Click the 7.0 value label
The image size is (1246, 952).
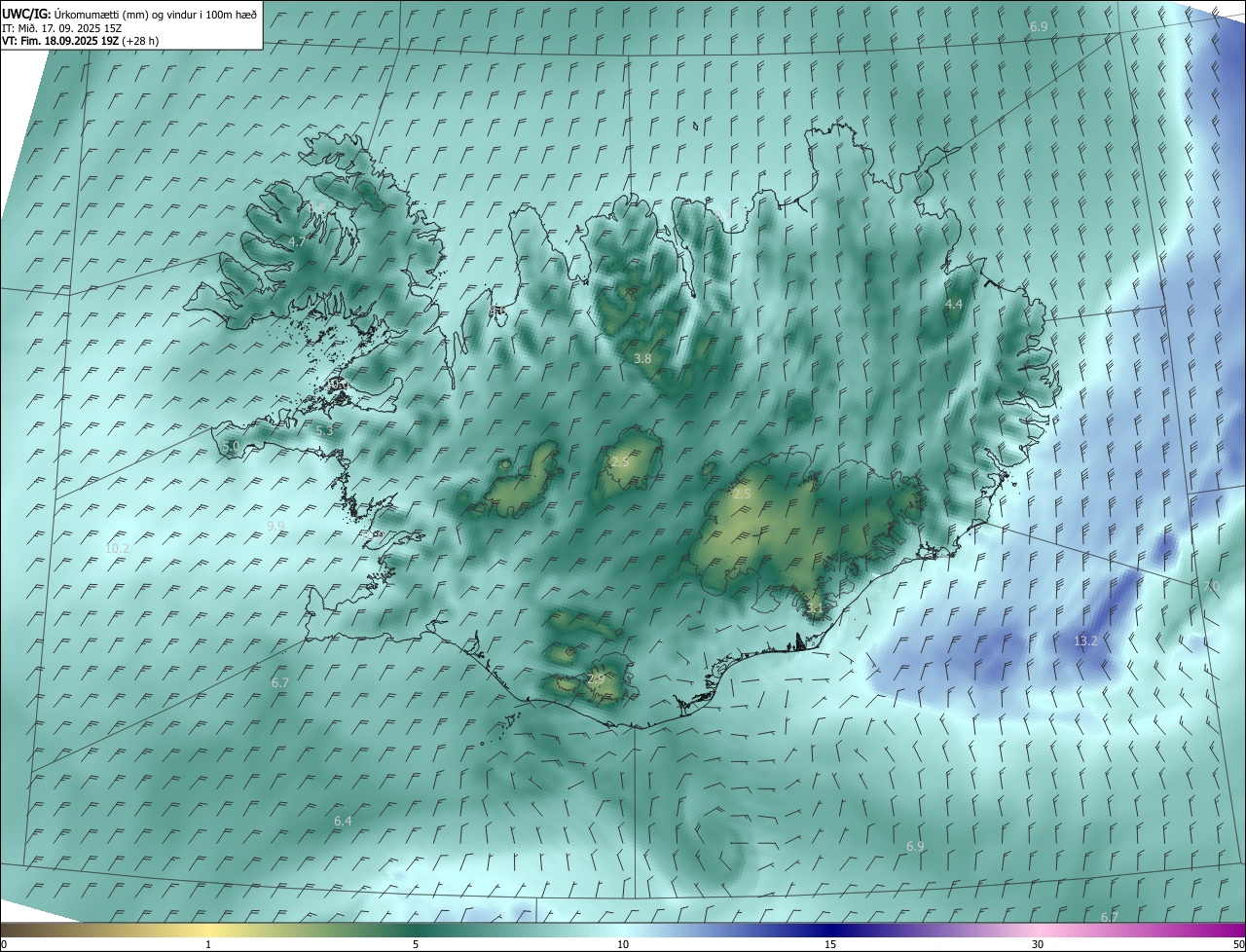[1211, 586]
